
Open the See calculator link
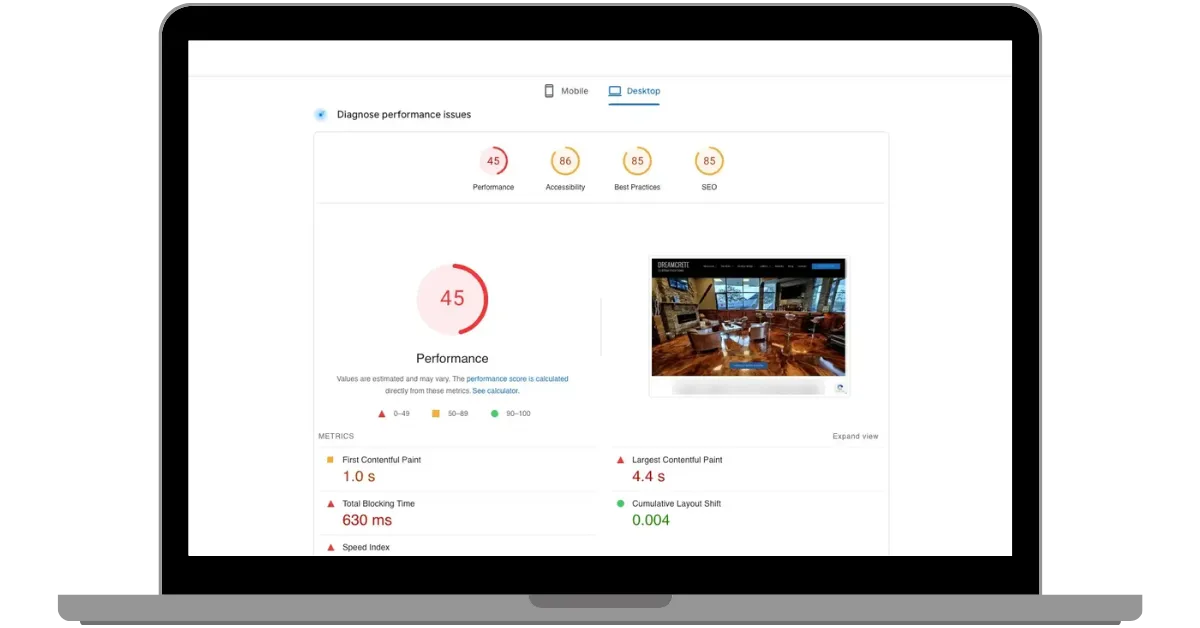[x=496, y=391]
